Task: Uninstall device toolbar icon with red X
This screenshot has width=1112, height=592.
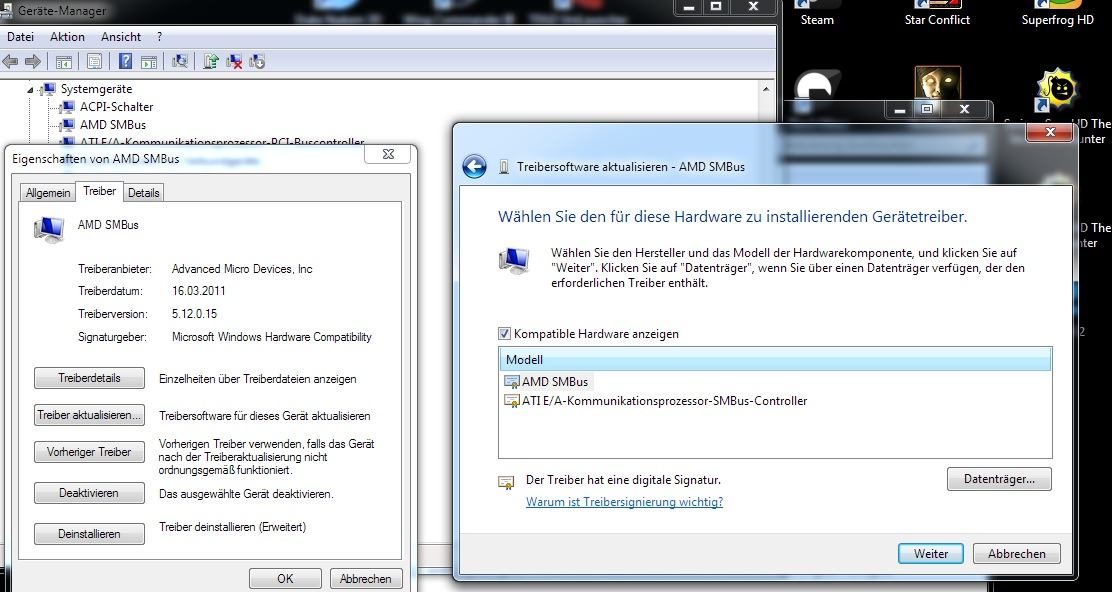Action: (x=234, y=62)
